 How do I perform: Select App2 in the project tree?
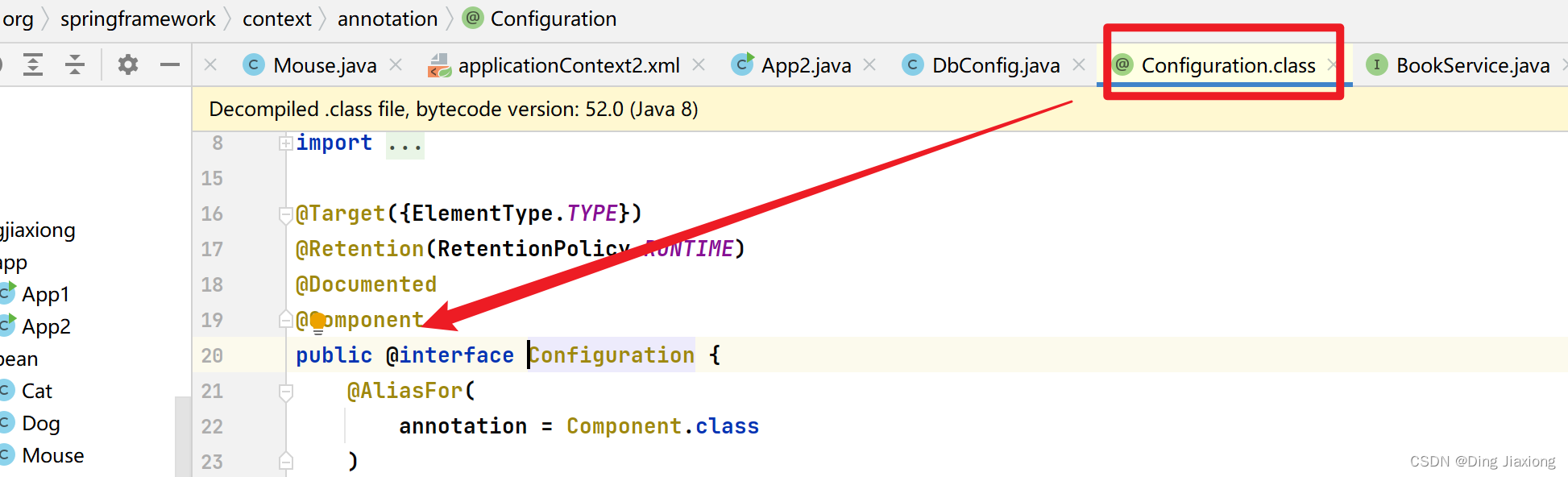(46, 326)
